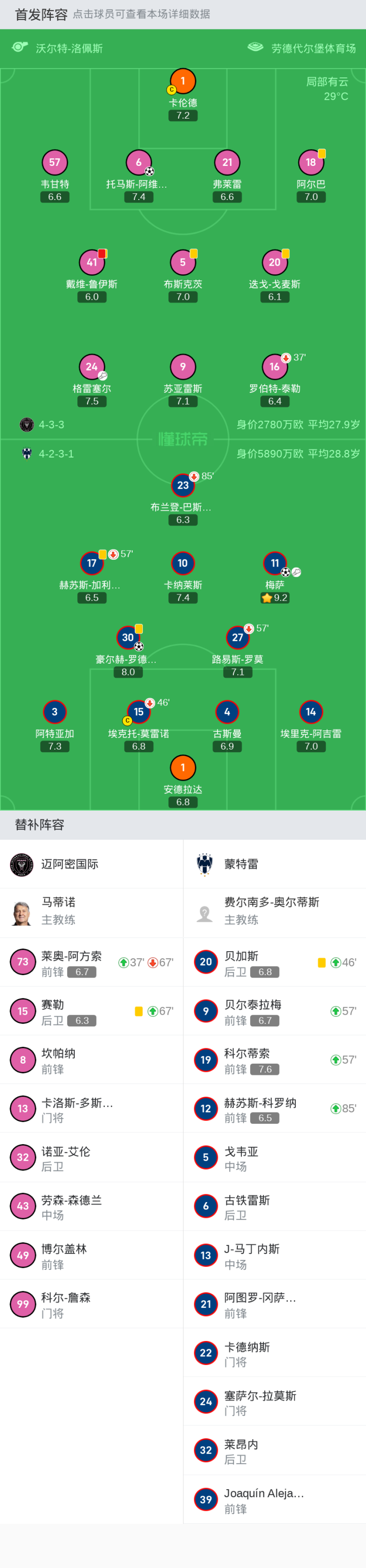The width and height of the screenshot is (366, 1568).
Task: Click the small Miami crest beside 4-3-3
Action: (x=27, y=425)
